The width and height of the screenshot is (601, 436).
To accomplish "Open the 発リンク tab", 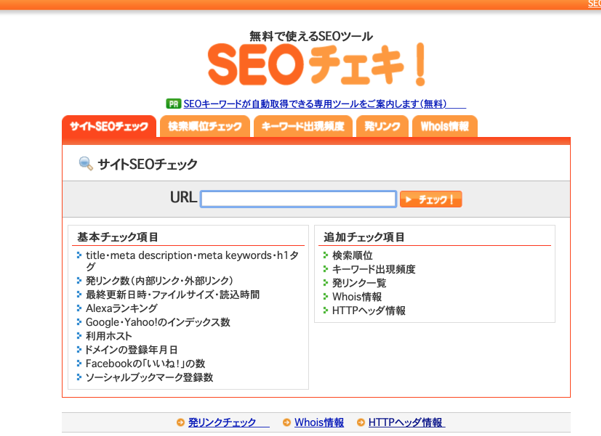I will click(x=382, y=126).
